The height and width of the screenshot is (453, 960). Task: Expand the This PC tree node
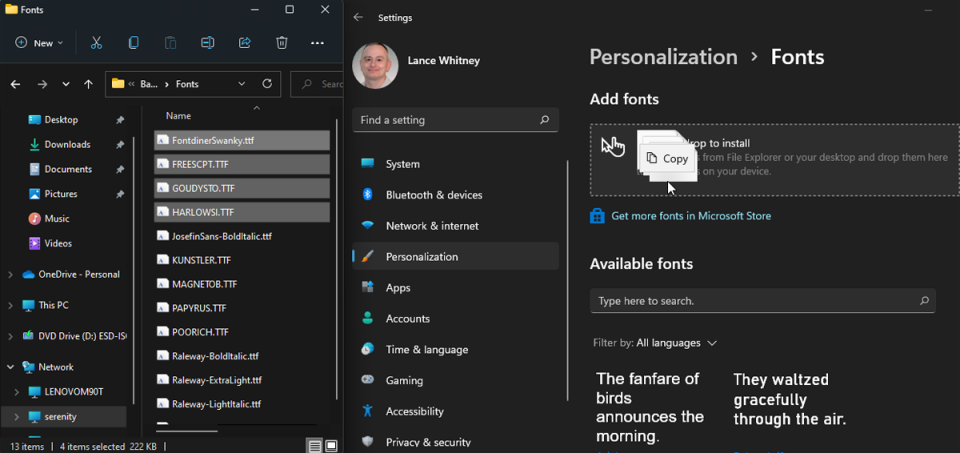(10, 305)
